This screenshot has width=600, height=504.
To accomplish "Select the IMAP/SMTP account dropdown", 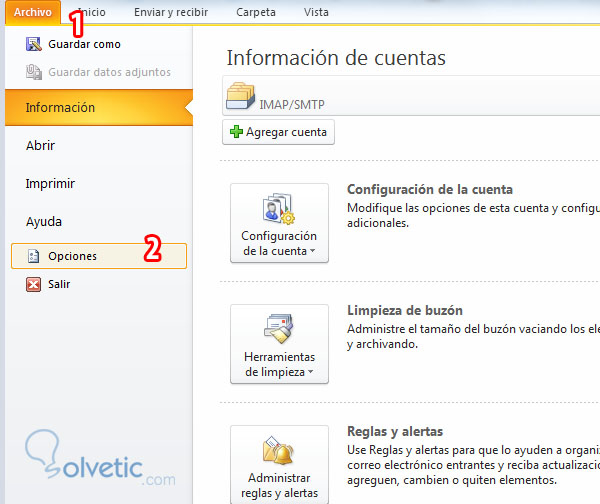I will (x=411, y=96).
